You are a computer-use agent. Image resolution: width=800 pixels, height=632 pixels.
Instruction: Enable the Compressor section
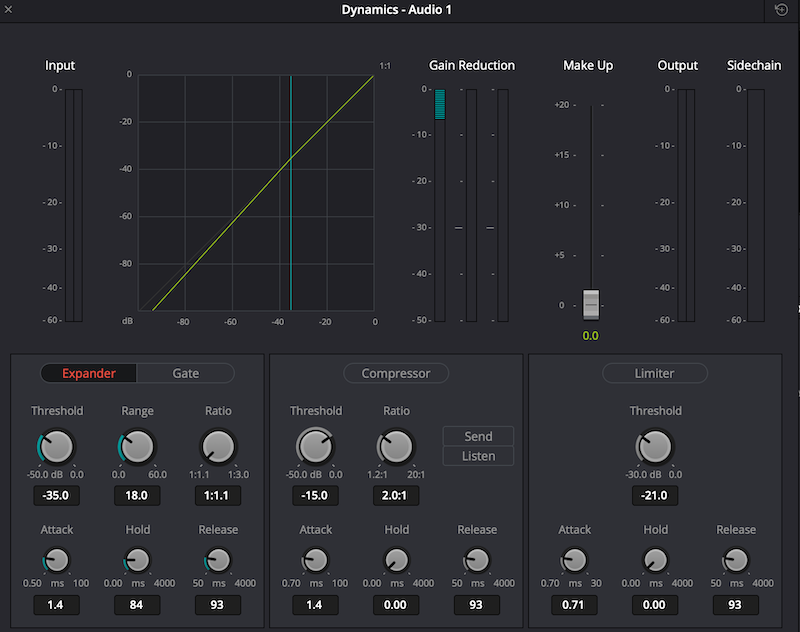(x=396, y=373)
